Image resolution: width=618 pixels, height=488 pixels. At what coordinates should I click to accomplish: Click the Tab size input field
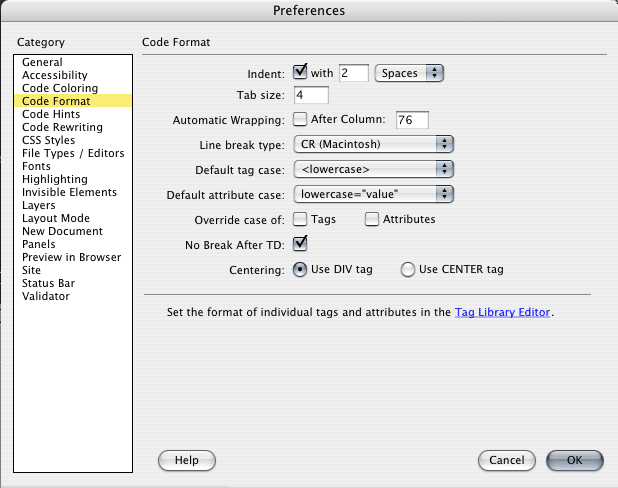311,95
